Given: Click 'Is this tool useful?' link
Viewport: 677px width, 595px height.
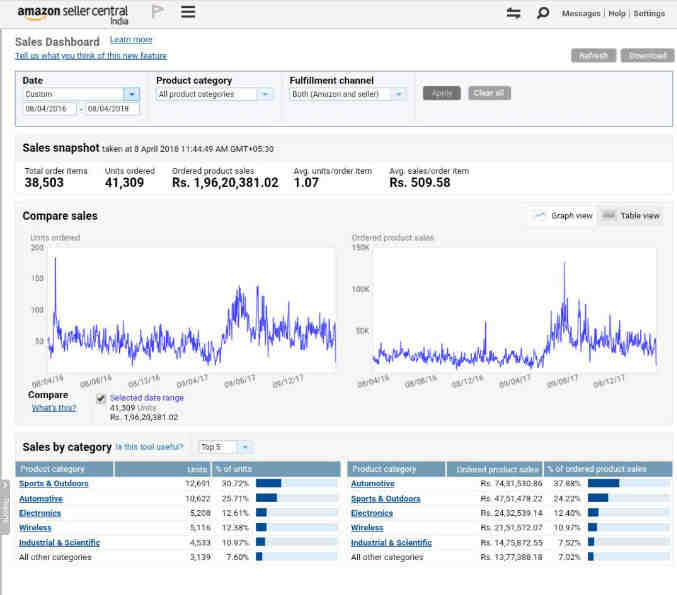Looking at the screenshot, I should 149,446.
